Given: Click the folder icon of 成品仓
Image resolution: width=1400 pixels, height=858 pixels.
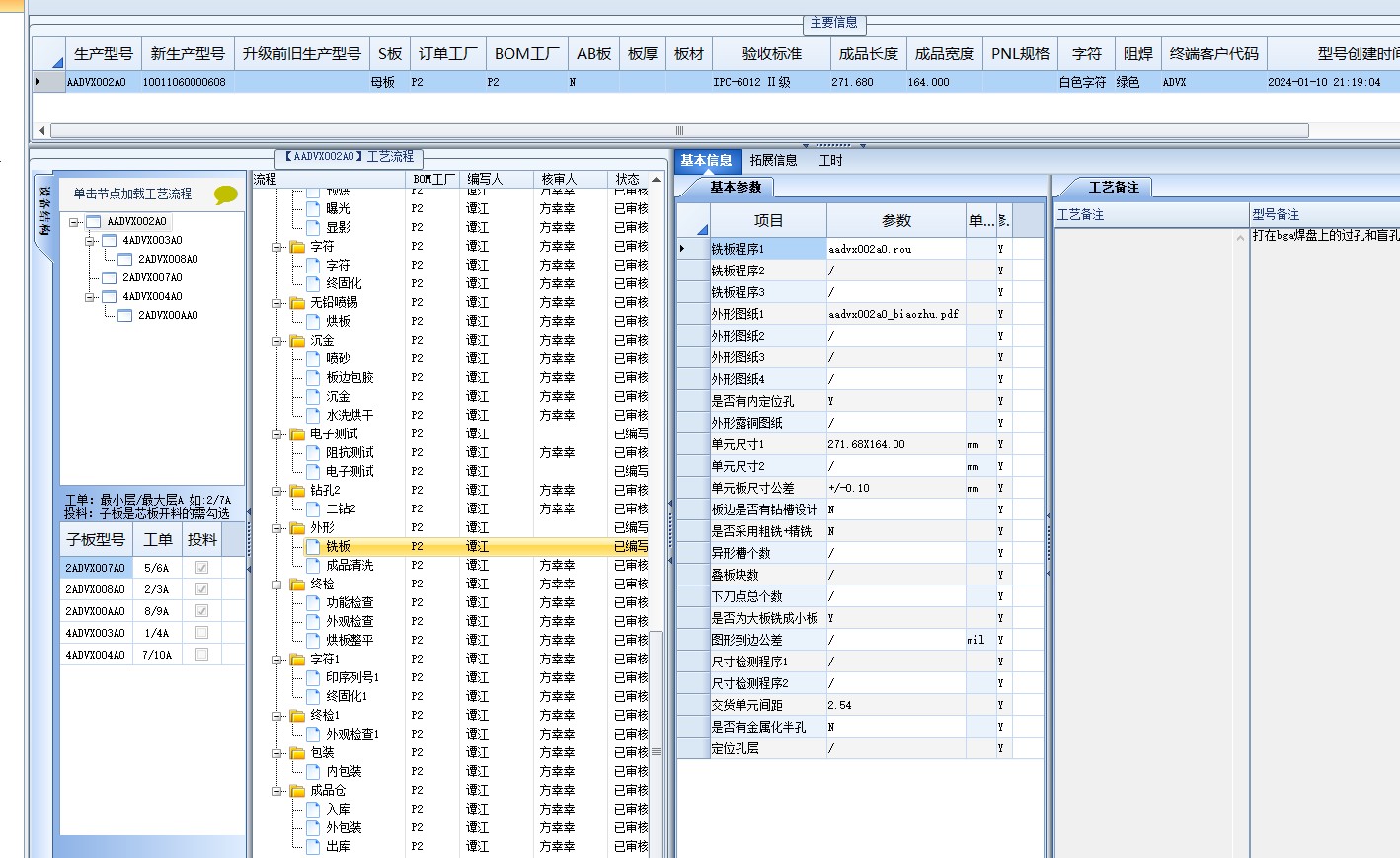Looking at the screenshot, I should tap(297, 791).
